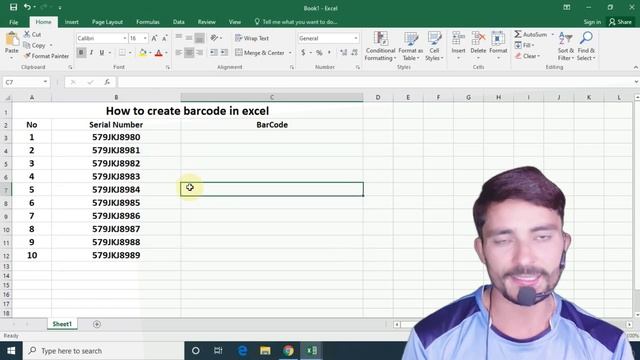This screenshot has height=360, width=640.
Task: Click the Accounting dollar format icon
Action: (303, 53)
